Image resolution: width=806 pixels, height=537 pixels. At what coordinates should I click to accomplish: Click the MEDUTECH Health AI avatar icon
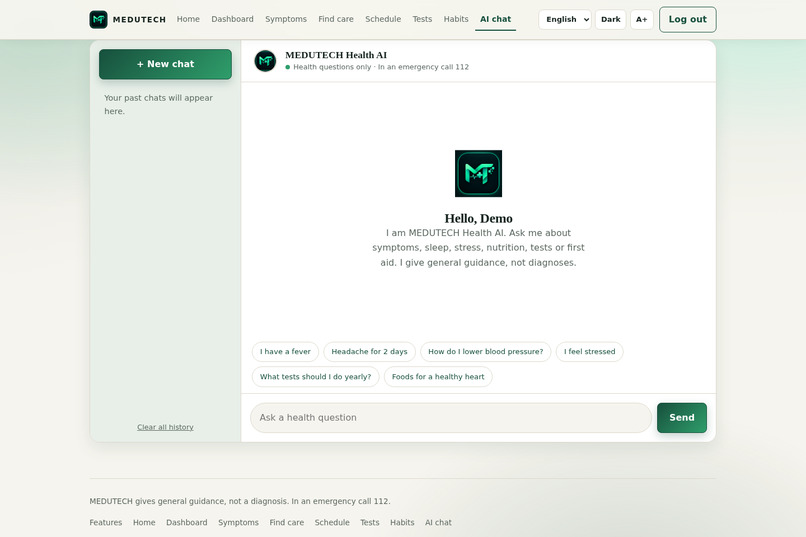265,61
